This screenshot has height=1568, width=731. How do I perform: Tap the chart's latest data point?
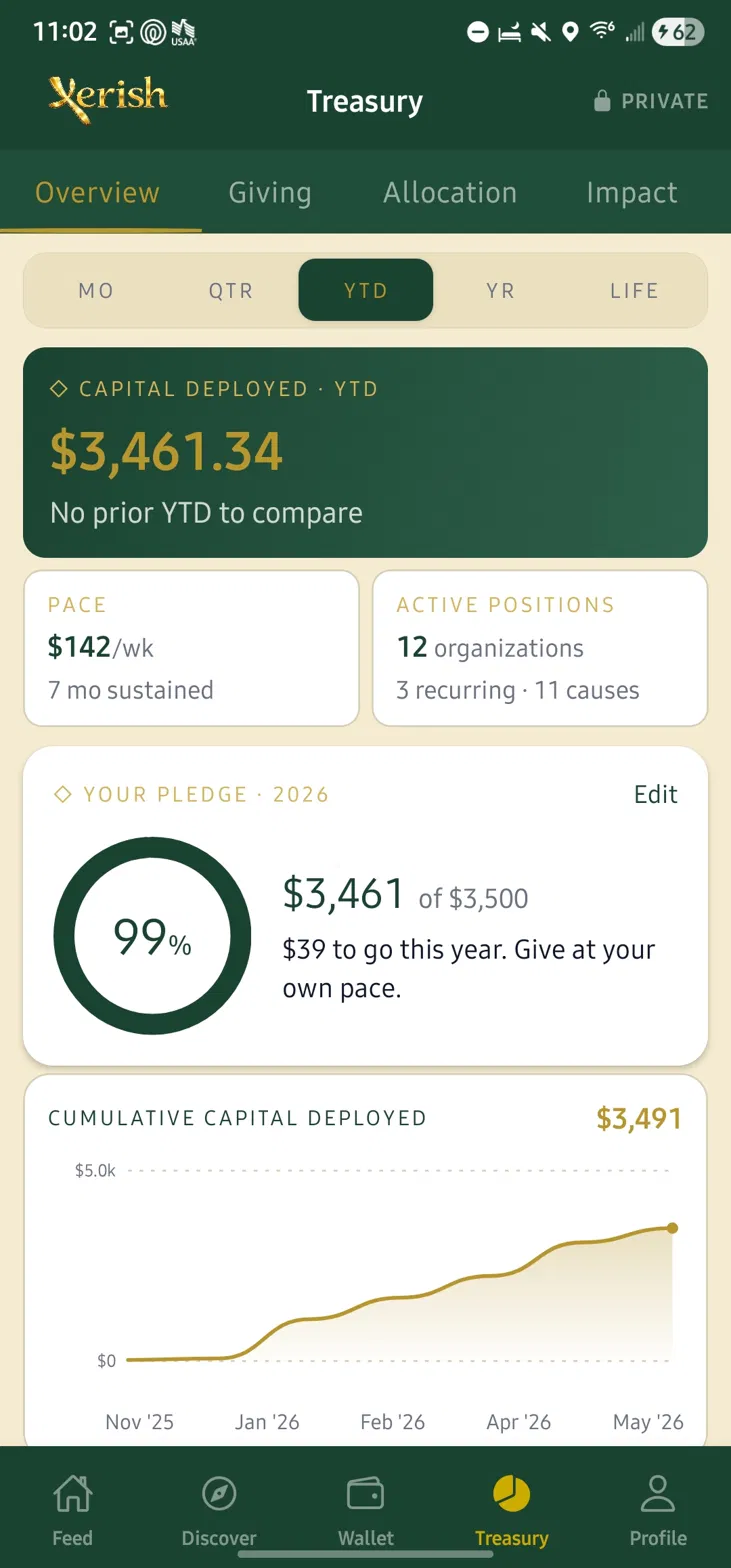coord(672,1228)
